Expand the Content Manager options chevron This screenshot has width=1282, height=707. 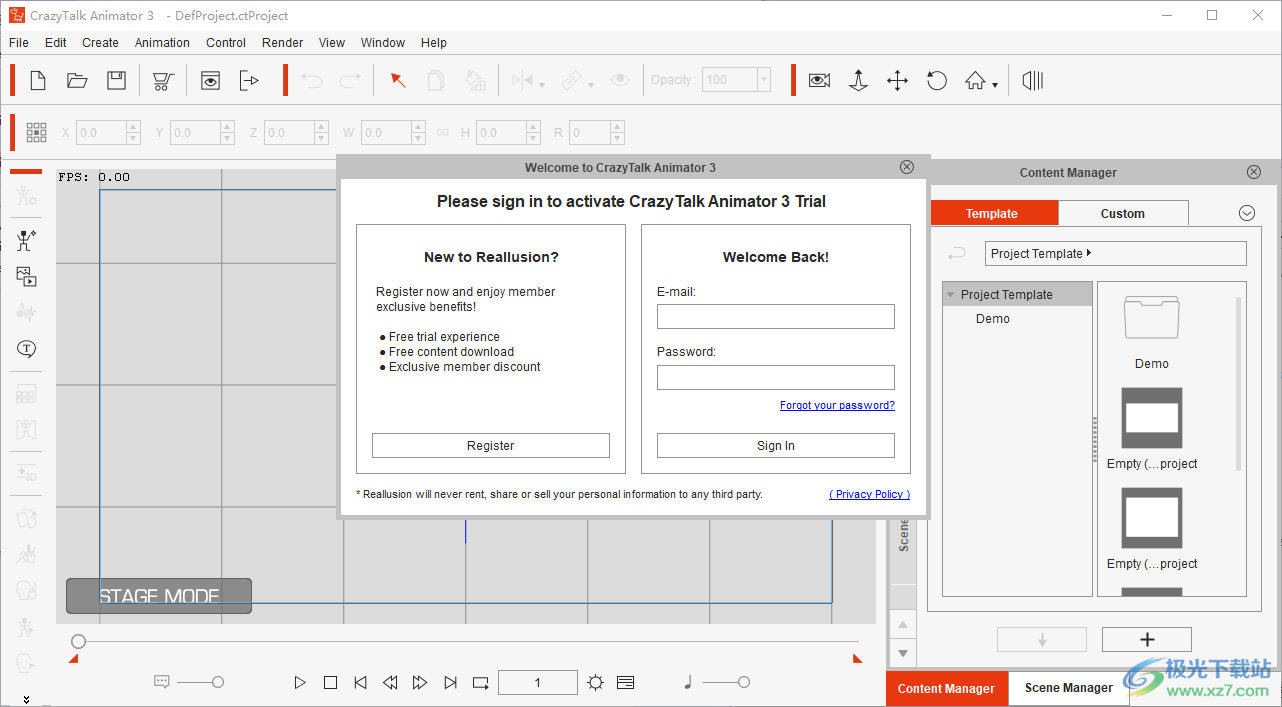[x=1246, y=213]
